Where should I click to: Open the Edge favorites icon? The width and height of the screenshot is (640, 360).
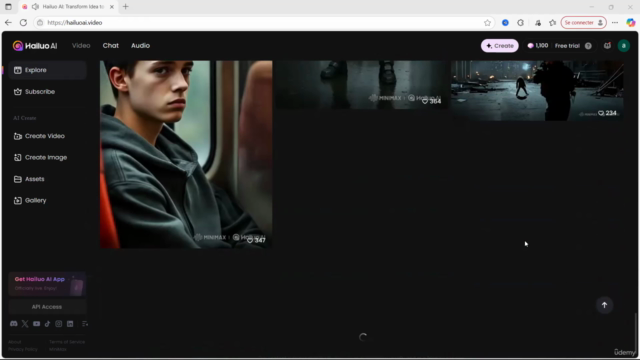click(x=553, y=23)
